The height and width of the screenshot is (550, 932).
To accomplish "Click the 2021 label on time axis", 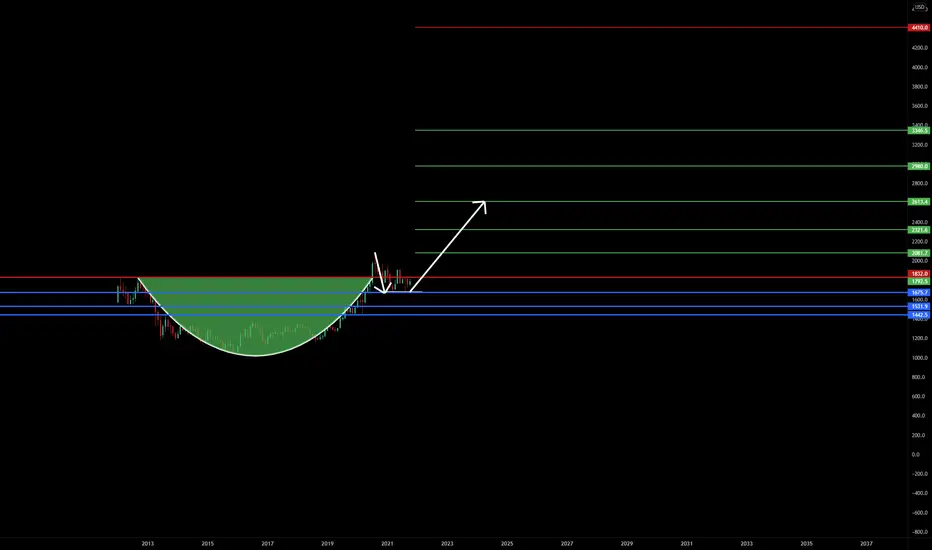I will 387,543.
